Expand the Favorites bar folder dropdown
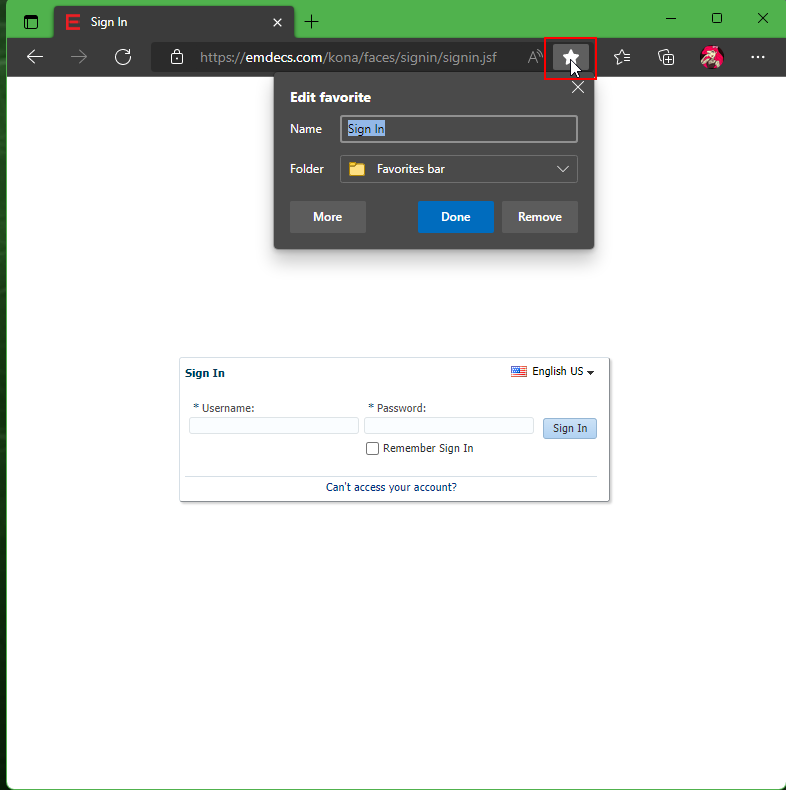Screen dimensions: 786x790 [x=458, y=169]
